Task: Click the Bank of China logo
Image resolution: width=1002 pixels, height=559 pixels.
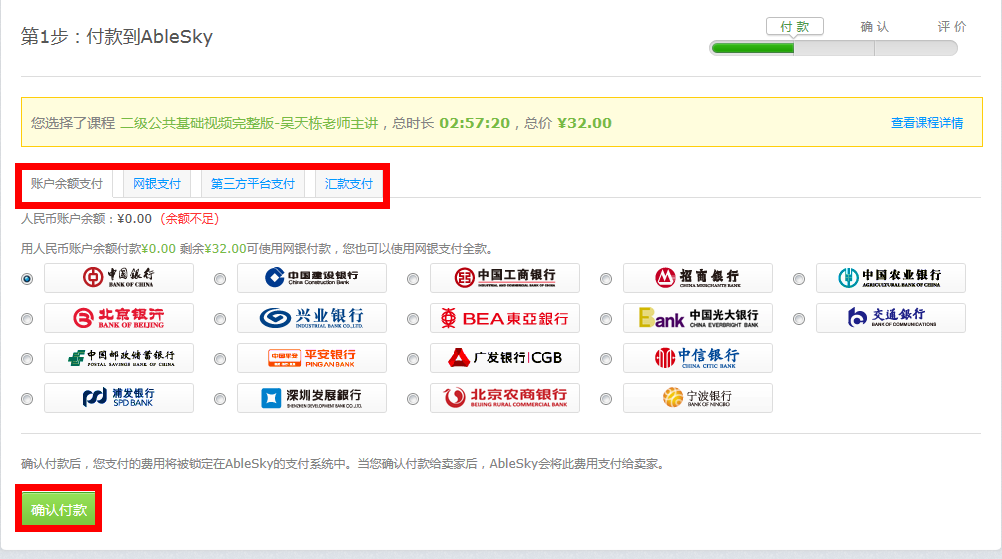Action: point(119,278)
